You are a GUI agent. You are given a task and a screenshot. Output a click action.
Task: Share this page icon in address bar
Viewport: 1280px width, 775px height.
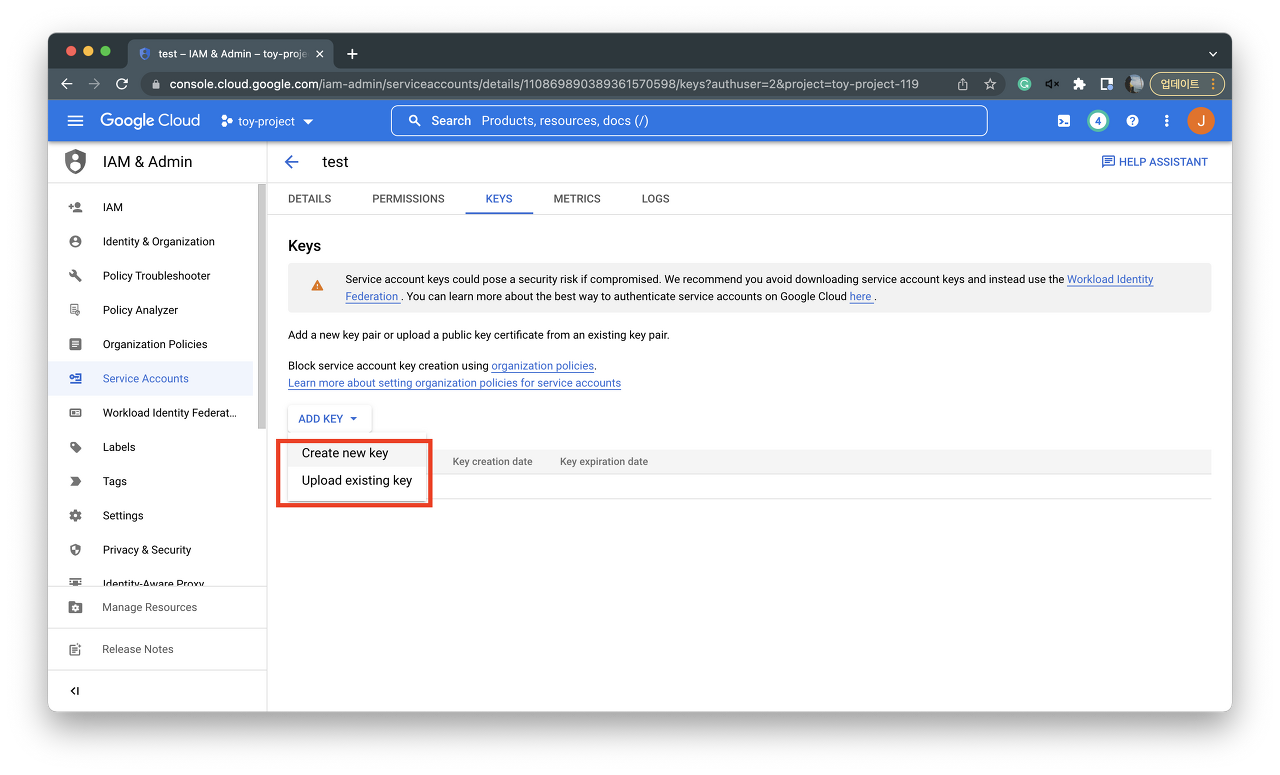(x=963, y=84)
